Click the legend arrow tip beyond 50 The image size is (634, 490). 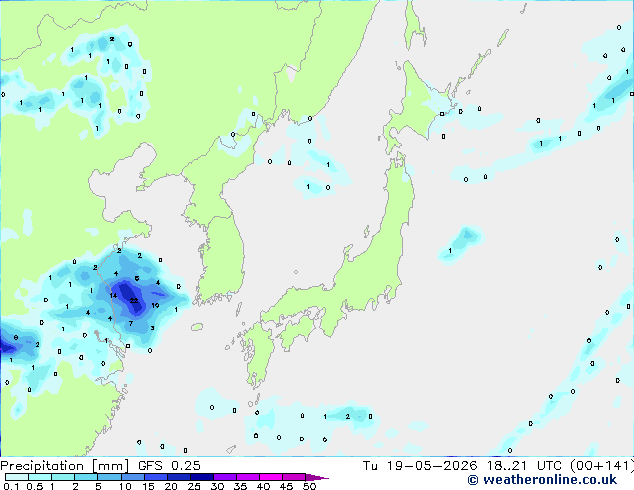click(x=317, y=477)
